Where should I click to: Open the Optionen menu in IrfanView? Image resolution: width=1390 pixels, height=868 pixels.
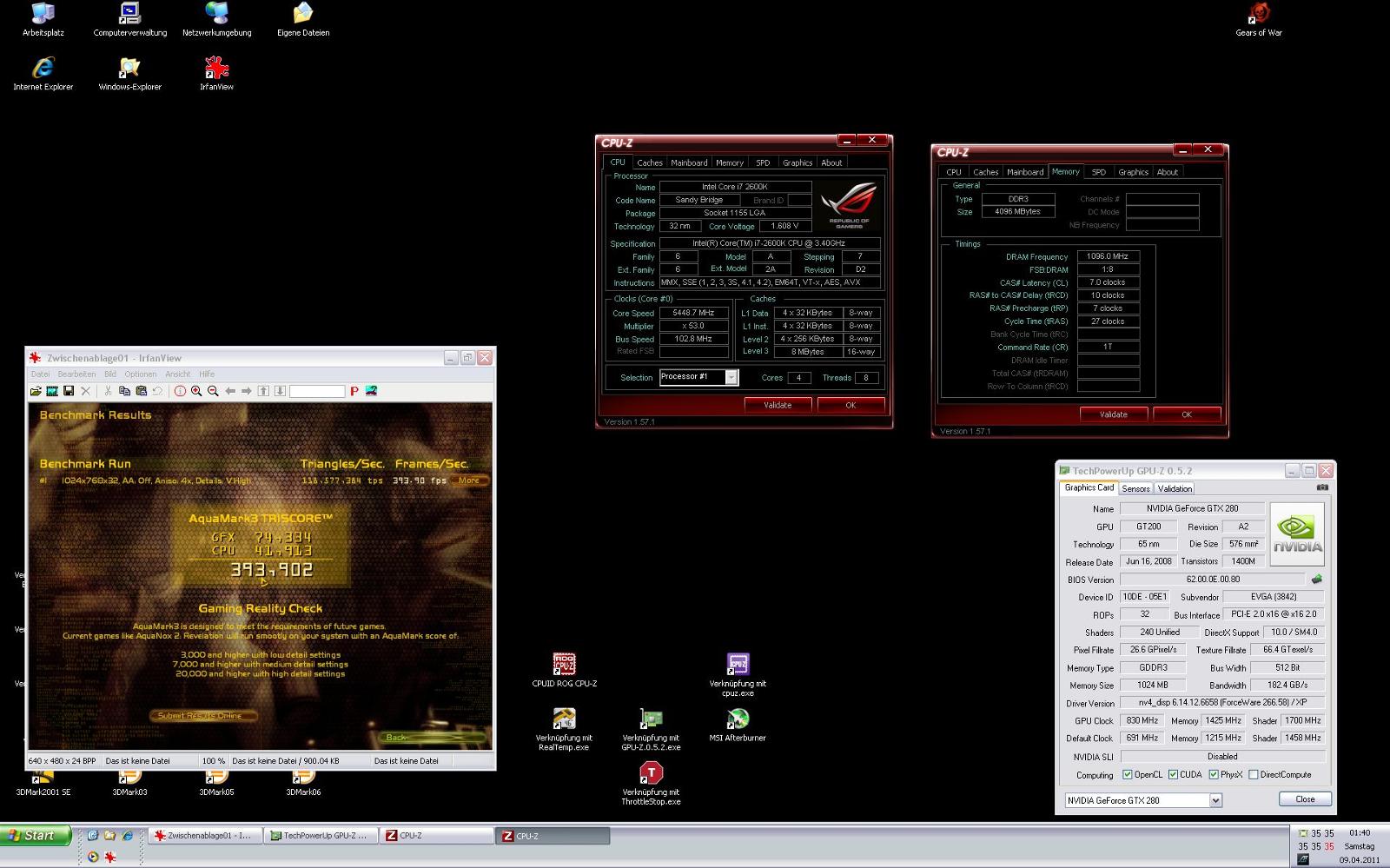141,374
